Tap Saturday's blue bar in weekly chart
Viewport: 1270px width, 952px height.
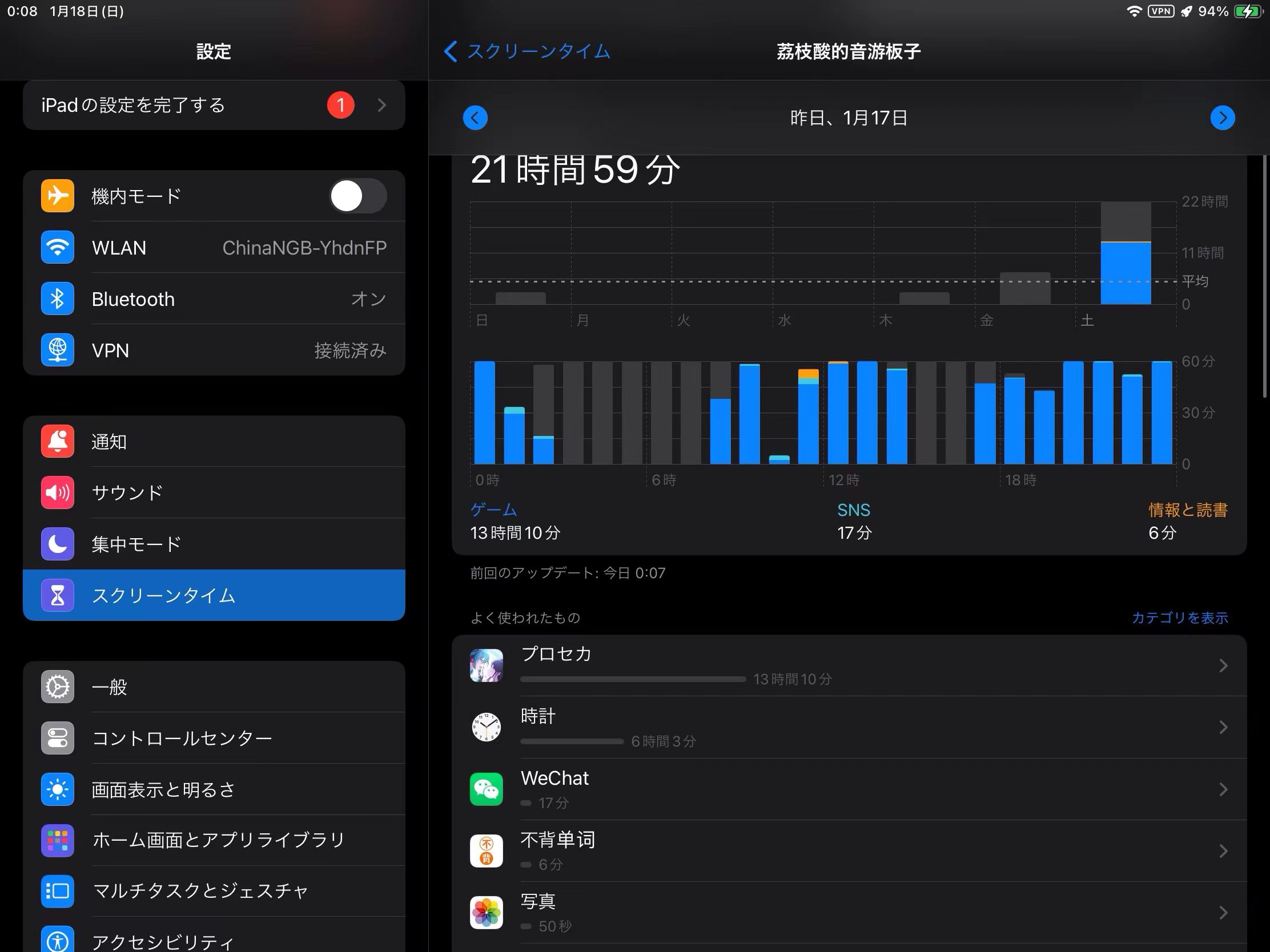tap(1126, 273)
